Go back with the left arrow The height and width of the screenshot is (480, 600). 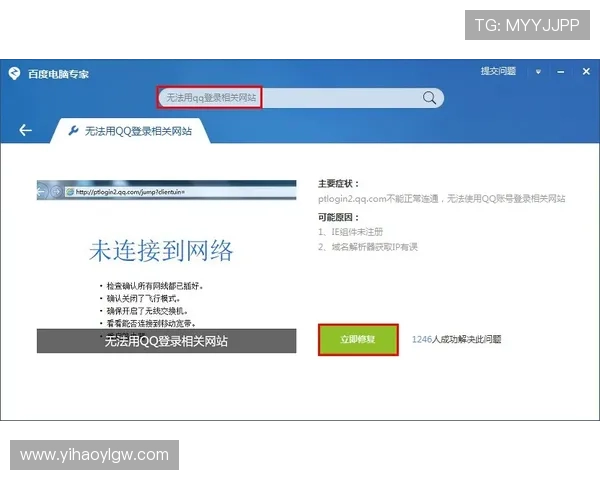pyautogui.click(x=25, y=130)
